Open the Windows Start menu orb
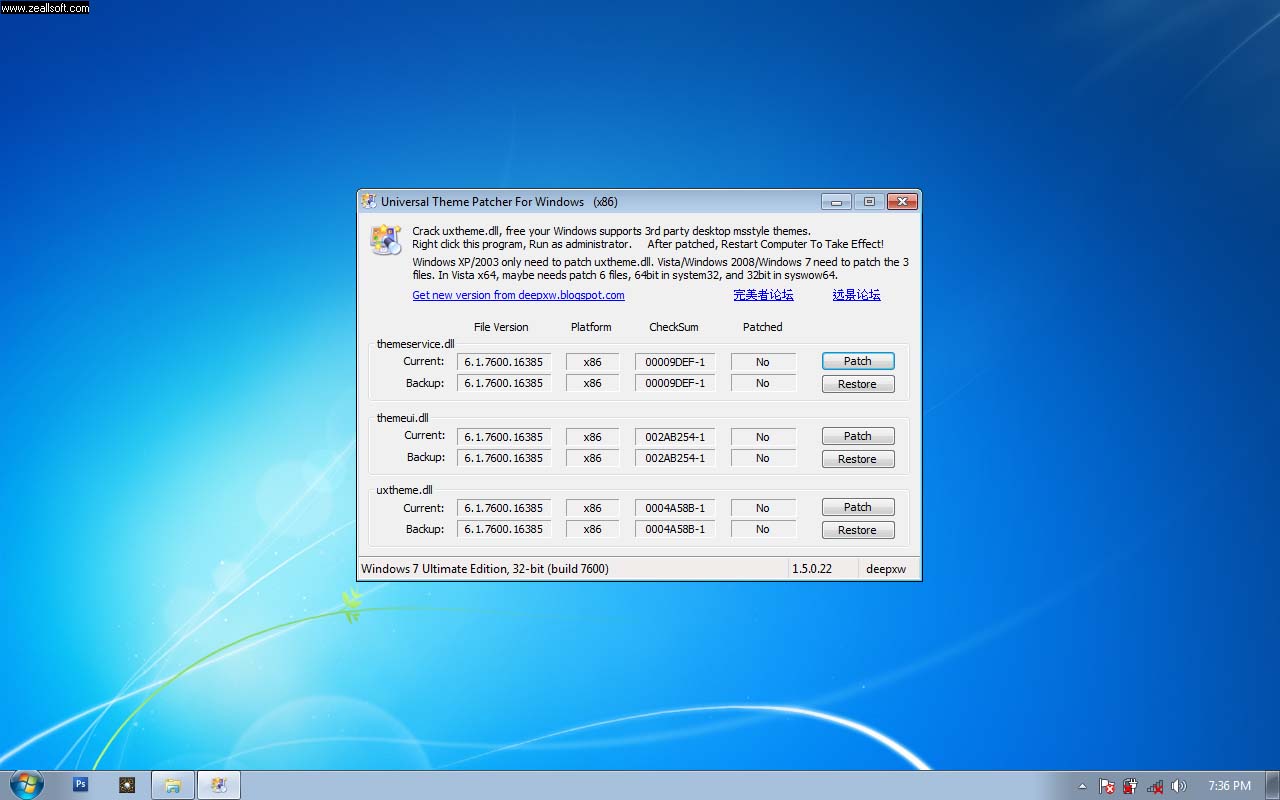1280x800 pixels. tap(26, 785)
